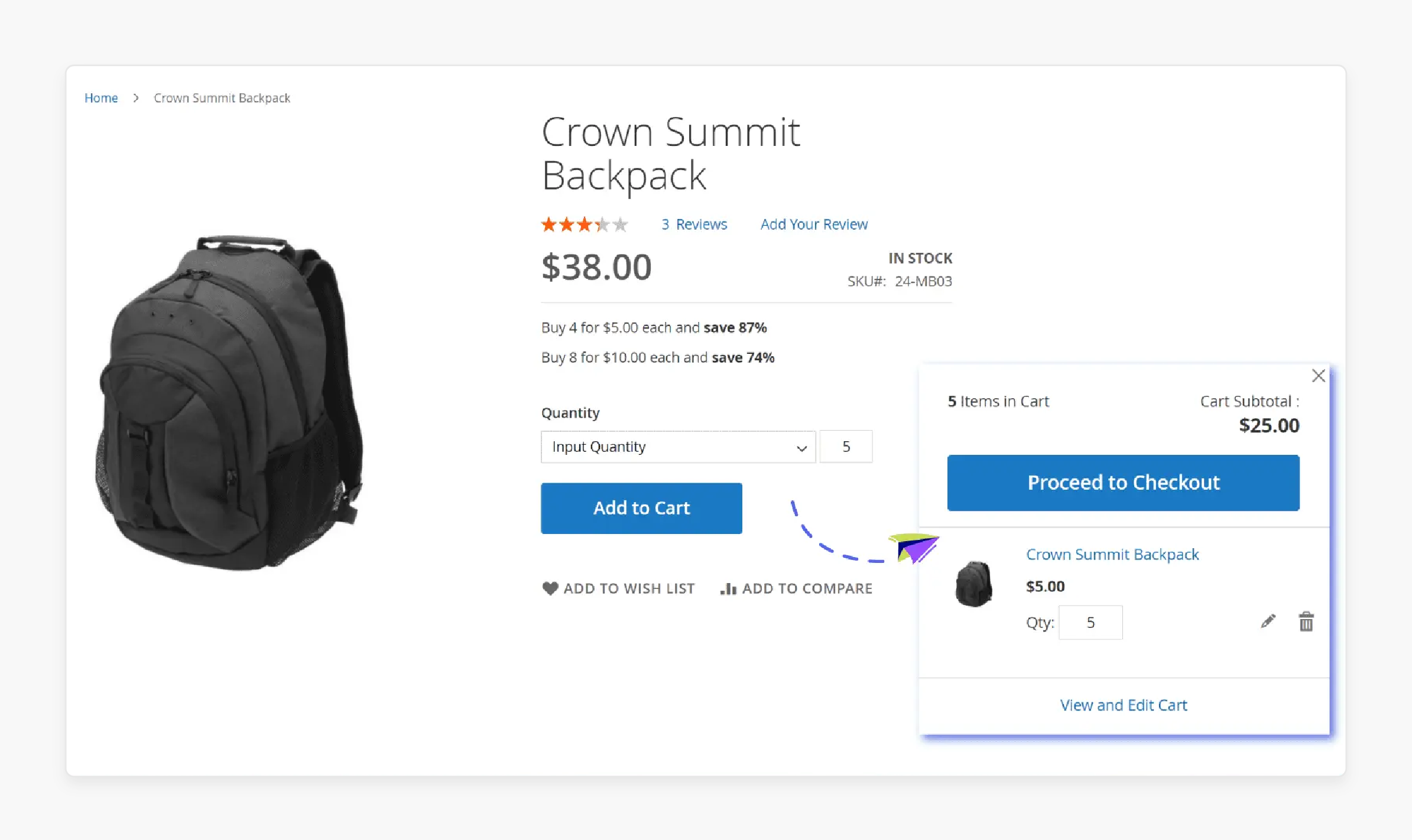The height and width of the screenshot is (840, 1412).
Task: Click the Add to Compare bar chart icon
Action: (727, 588)
